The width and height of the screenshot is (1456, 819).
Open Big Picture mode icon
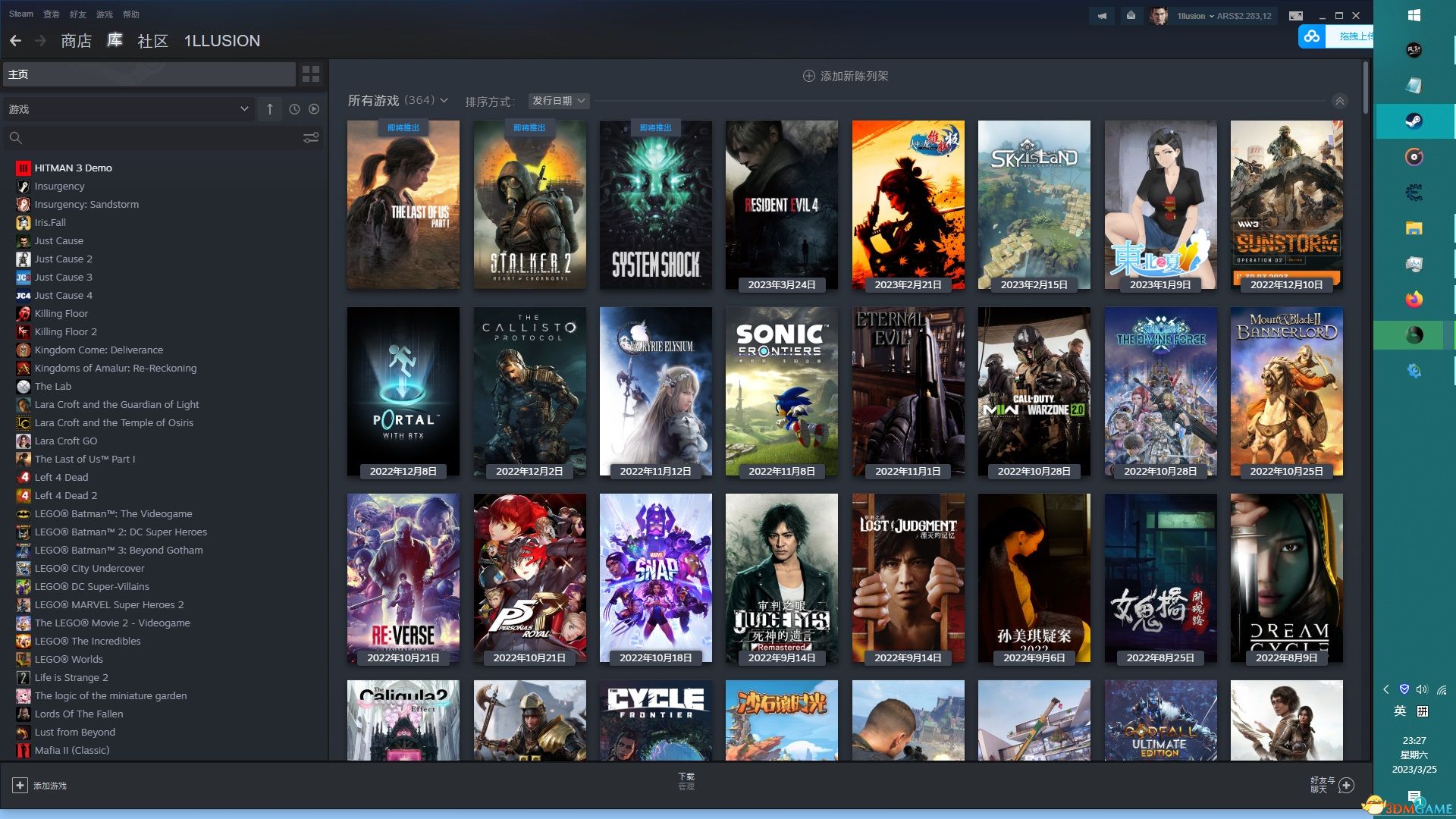(x=1296, y=15)
